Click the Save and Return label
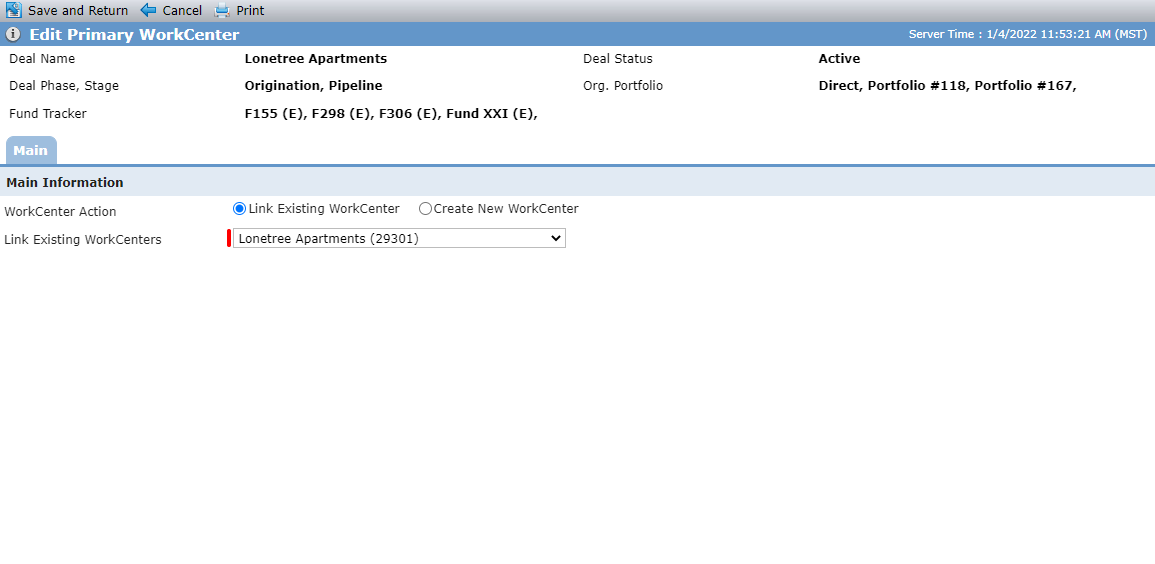The image size is (1155, 564). (x=78, y=11)
